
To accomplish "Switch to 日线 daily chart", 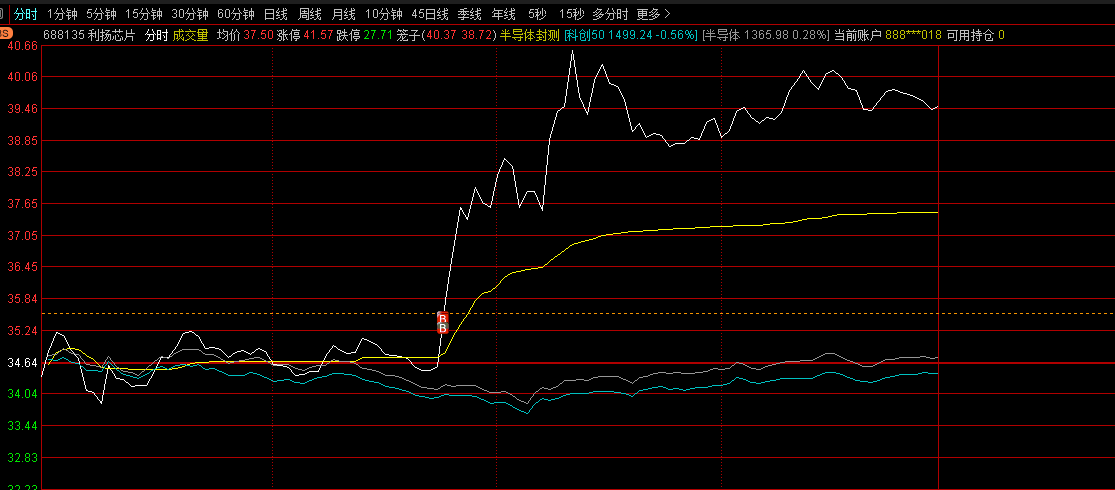I will point(276,14).
